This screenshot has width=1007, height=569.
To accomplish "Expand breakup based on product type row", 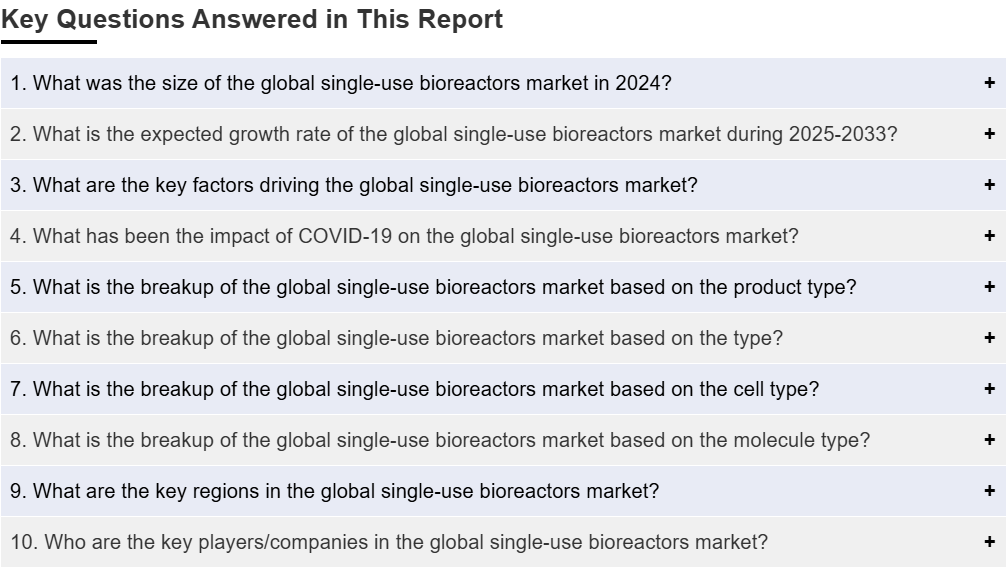I will coord(503,286).
